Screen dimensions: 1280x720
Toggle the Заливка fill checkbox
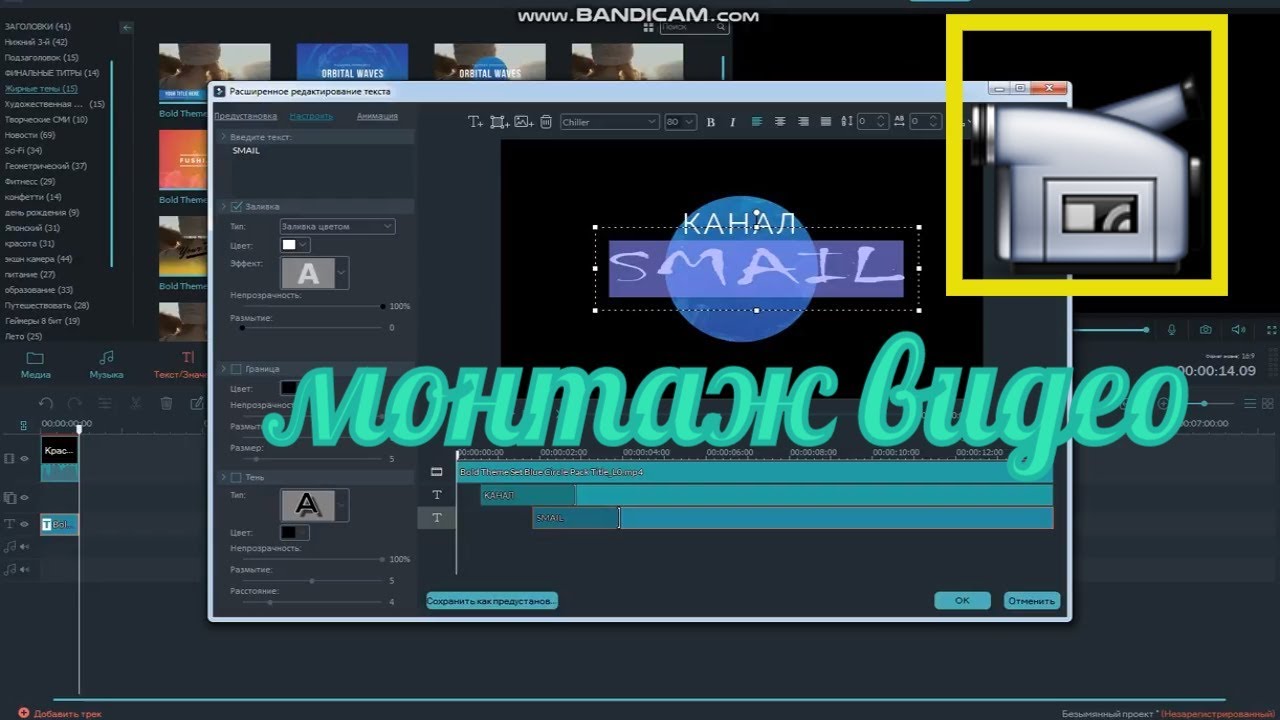[237, 206]
